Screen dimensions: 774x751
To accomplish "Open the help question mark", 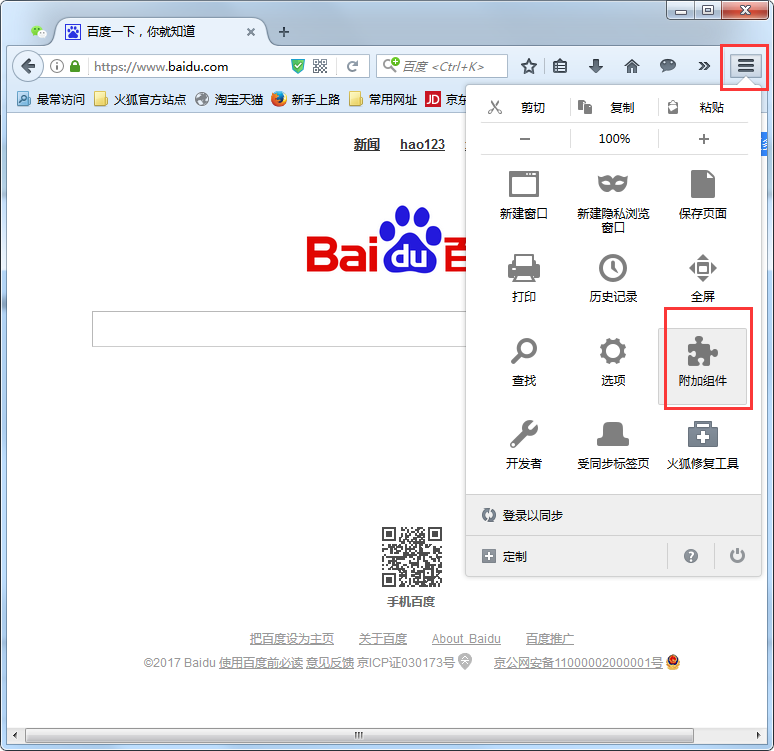I will [691, 556].
